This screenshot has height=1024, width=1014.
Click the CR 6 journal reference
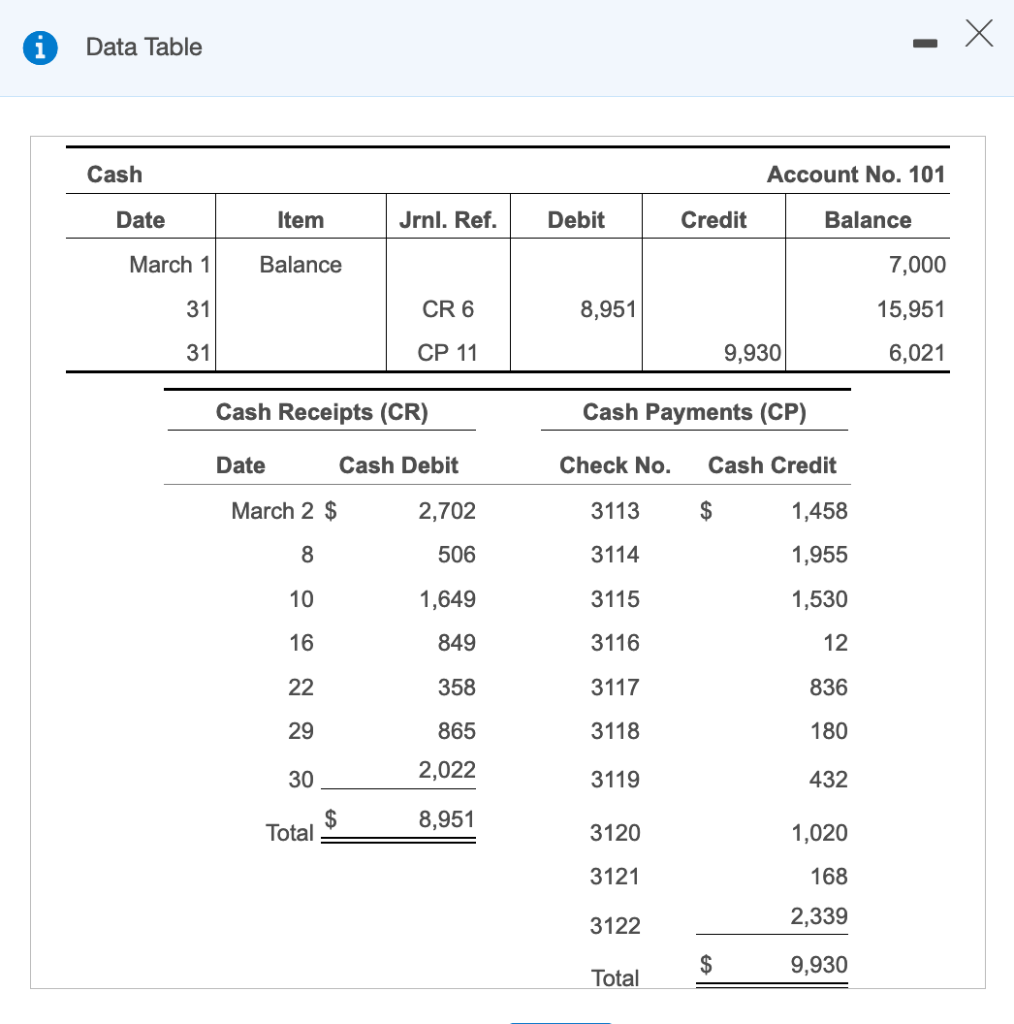click(446, 309)
